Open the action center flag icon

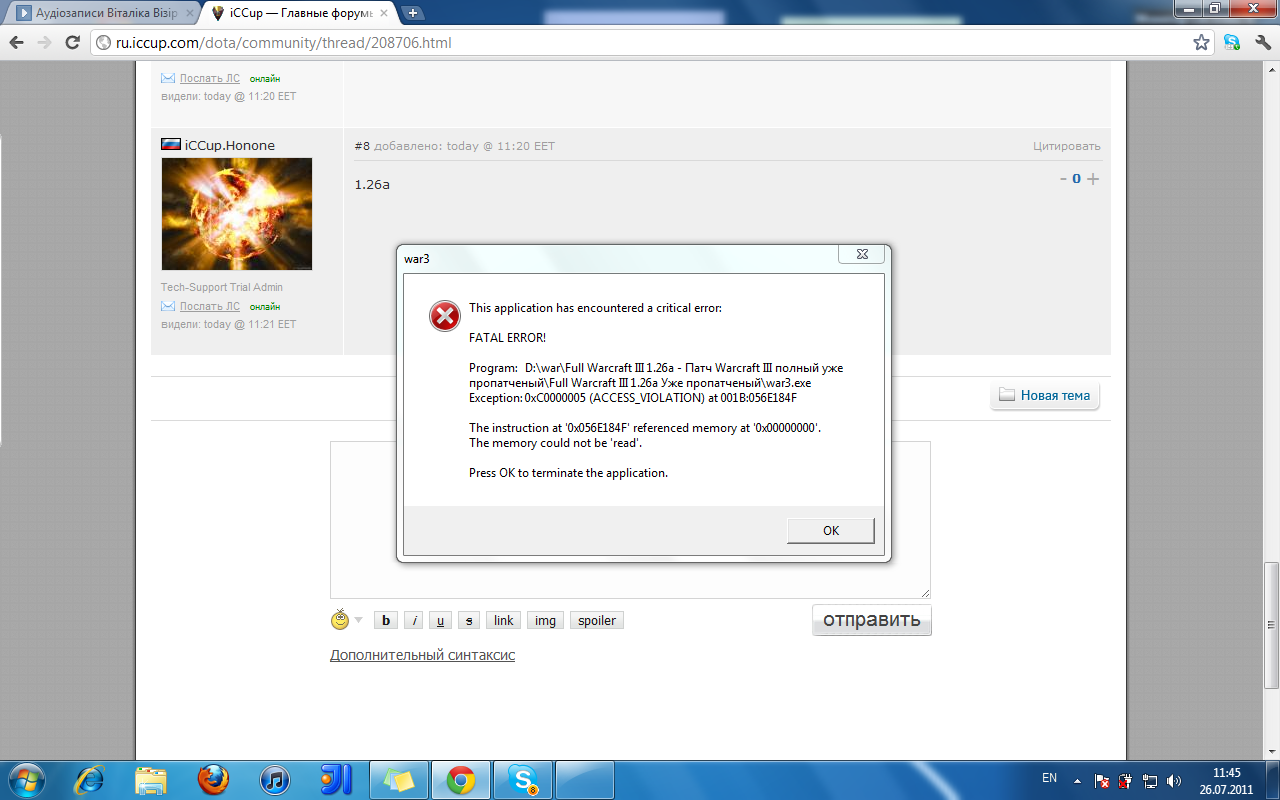[x=1102, y=780]
